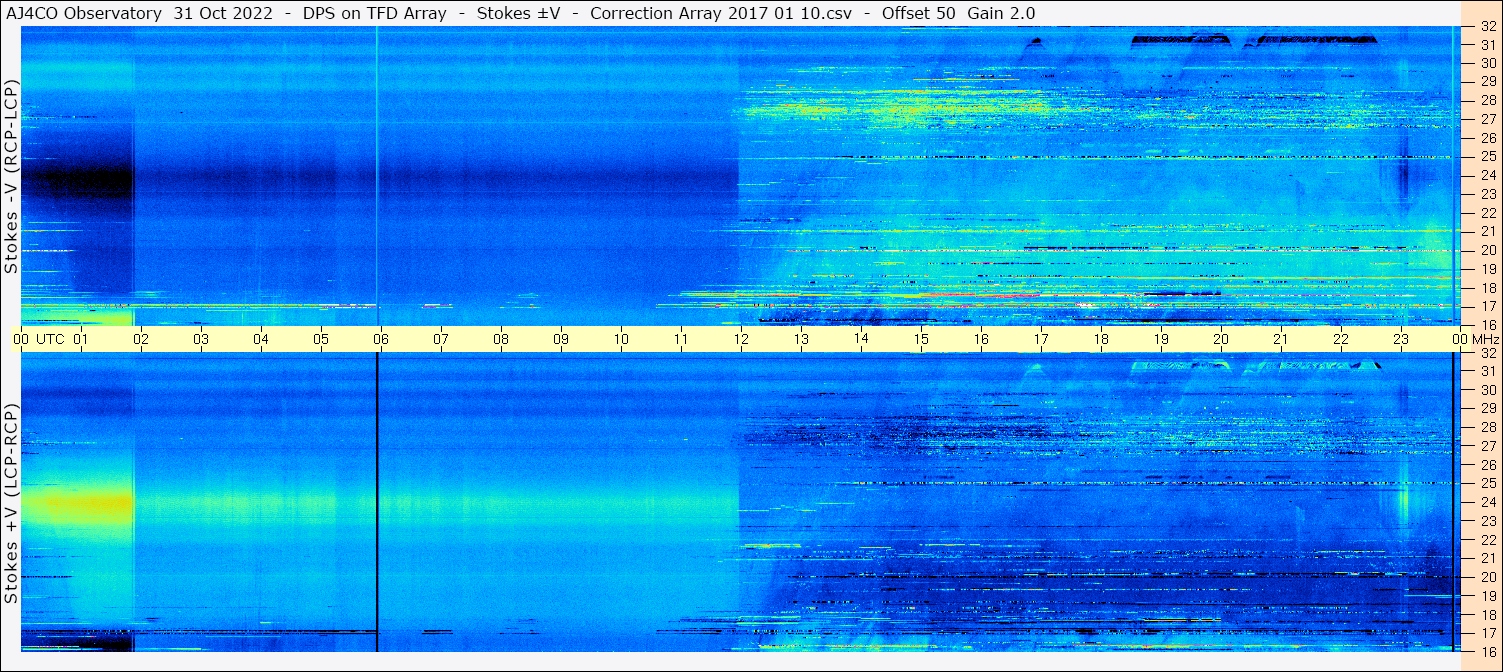Select the 03 hour tick on time axis
The image size is (1503, 672).
click(201, 339)
